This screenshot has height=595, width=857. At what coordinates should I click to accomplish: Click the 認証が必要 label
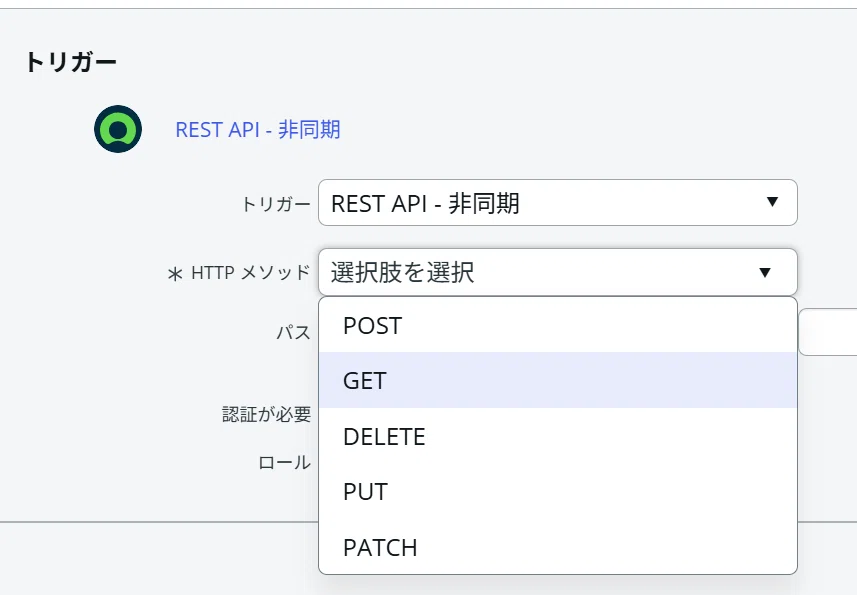coord(267,414)
